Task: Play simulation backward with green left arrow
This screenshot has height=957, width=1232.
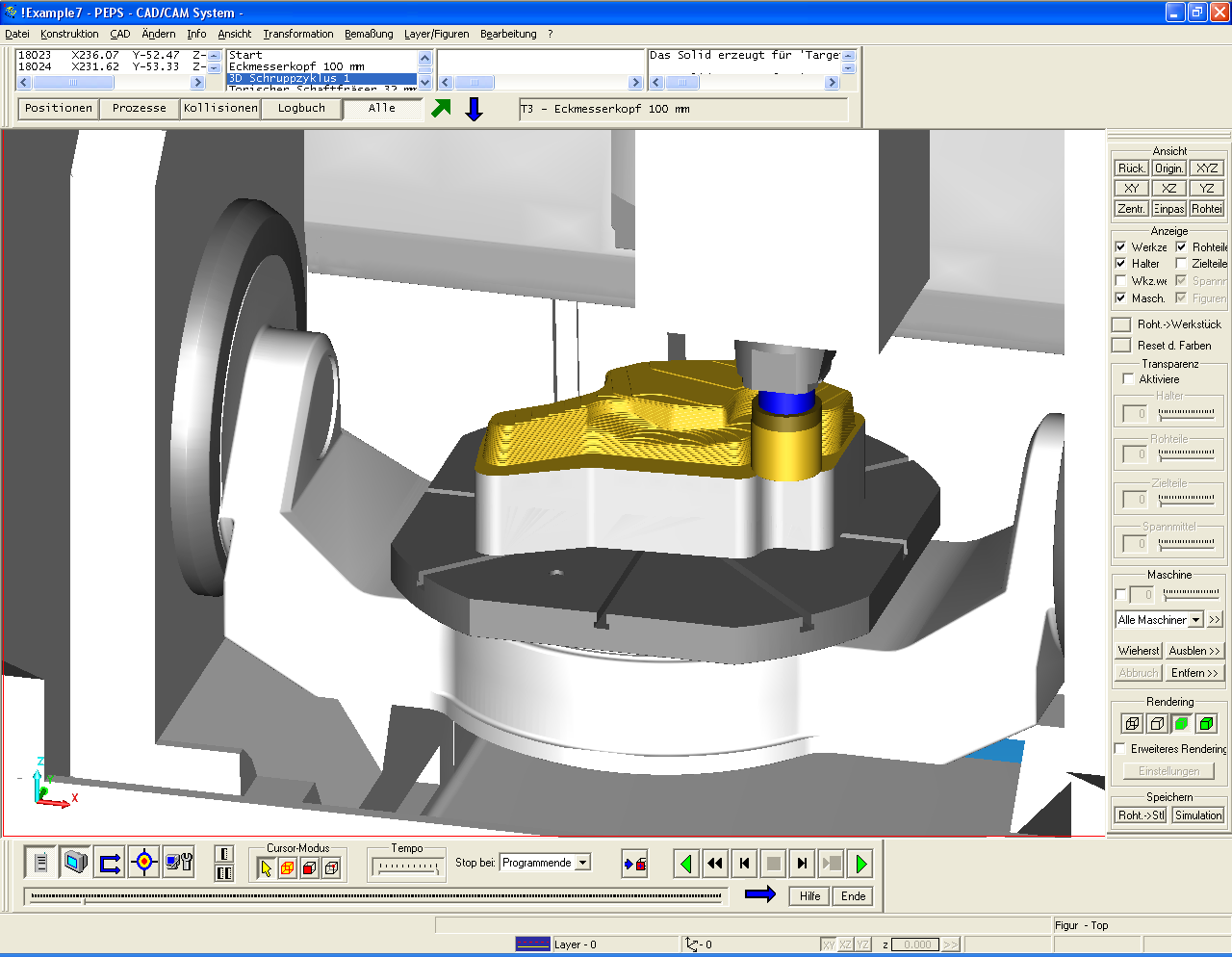Action: (686, 864)
